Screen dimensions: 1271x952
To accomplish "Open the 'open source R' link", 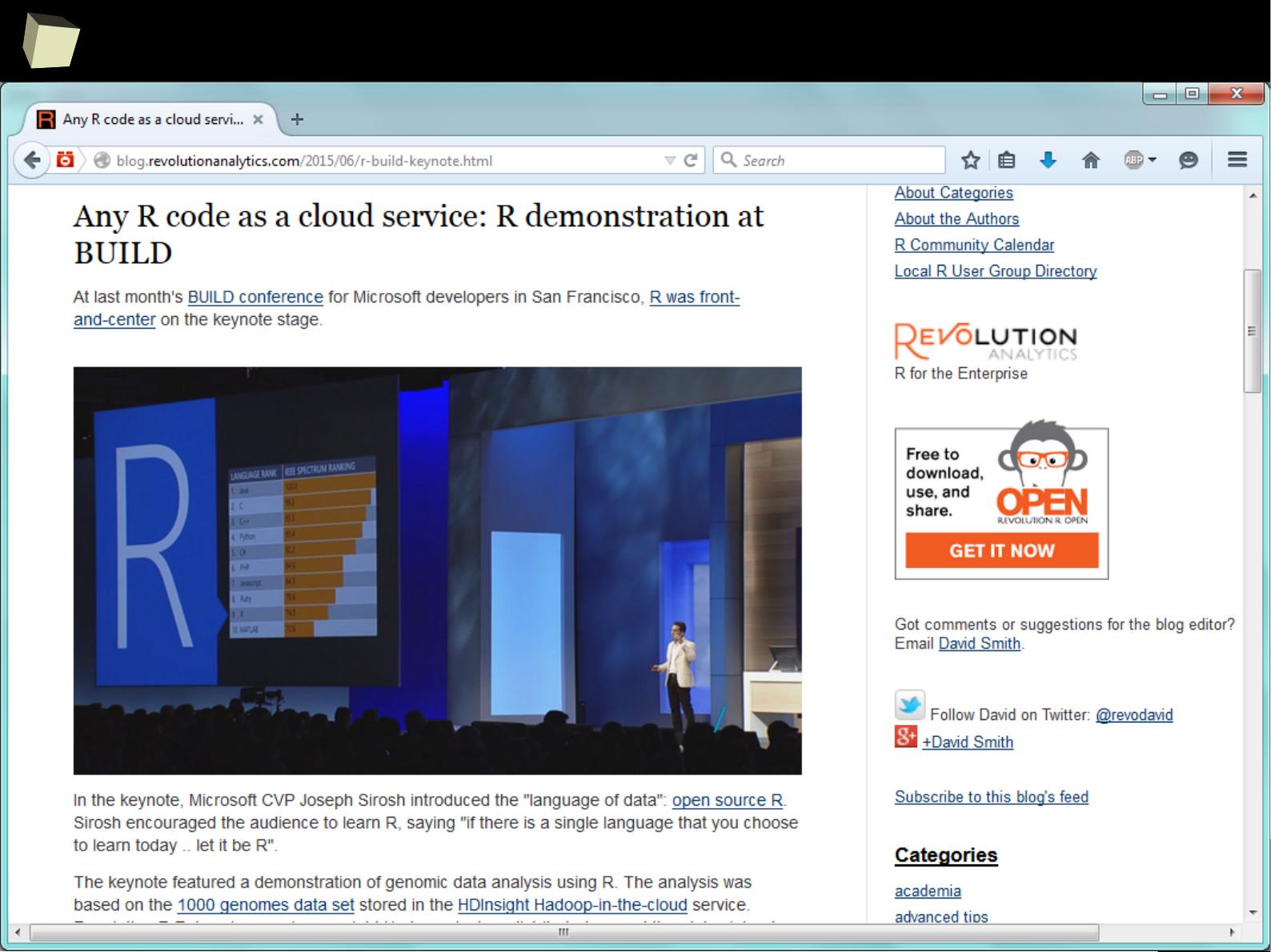I will [x=728, y=800].
